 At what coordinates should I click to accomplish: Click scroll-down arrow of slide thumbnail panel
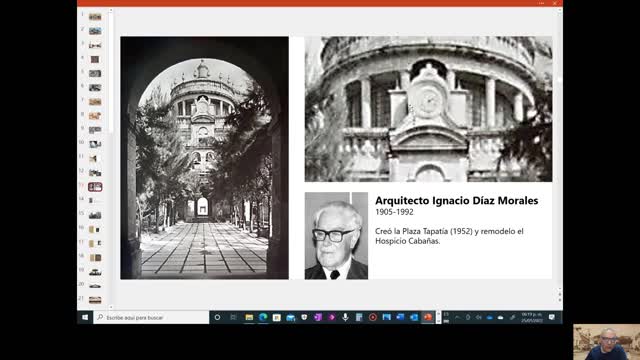(x=111, y=307)
